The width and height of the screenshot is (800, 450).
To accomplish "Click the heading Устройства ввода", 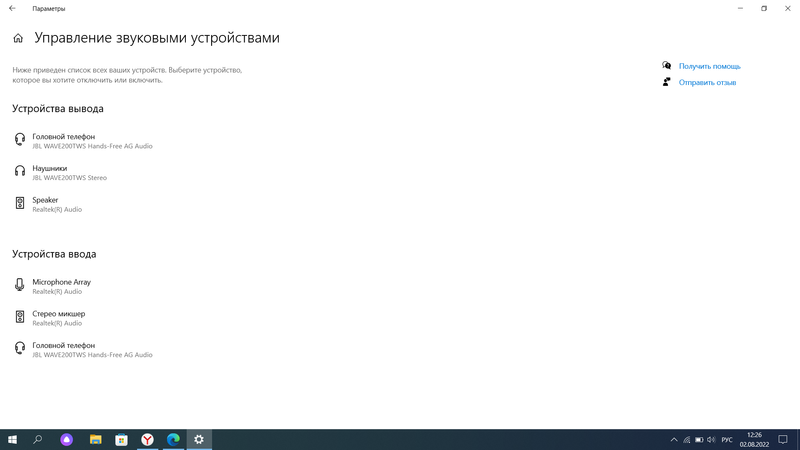I will click(54, 254).
